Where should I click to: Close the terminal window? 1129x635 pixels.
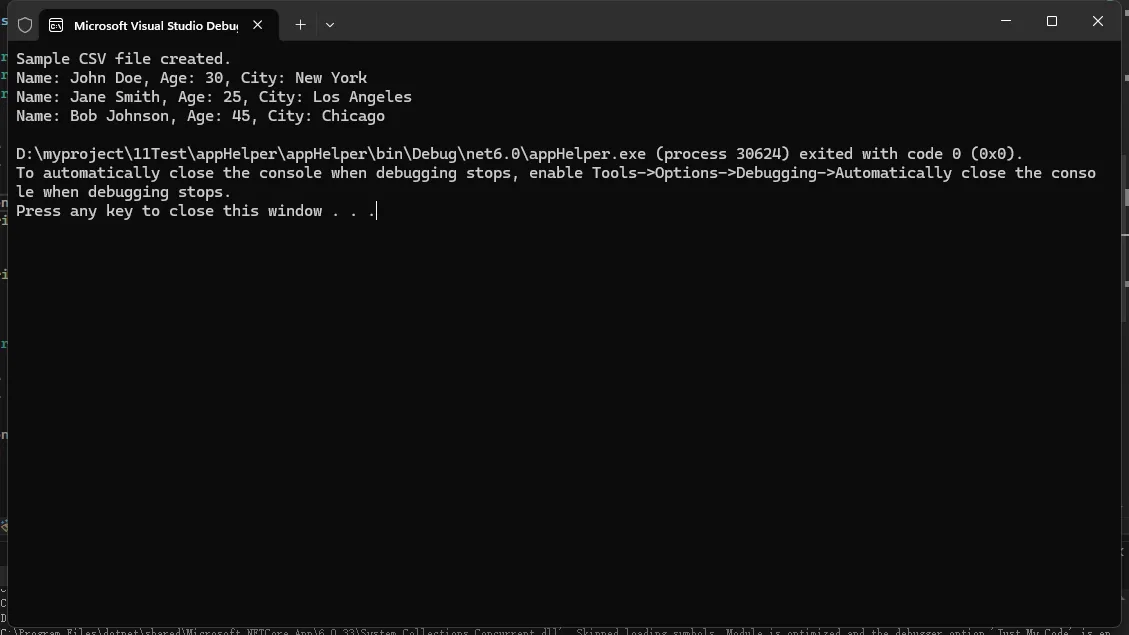[1098, 21]
